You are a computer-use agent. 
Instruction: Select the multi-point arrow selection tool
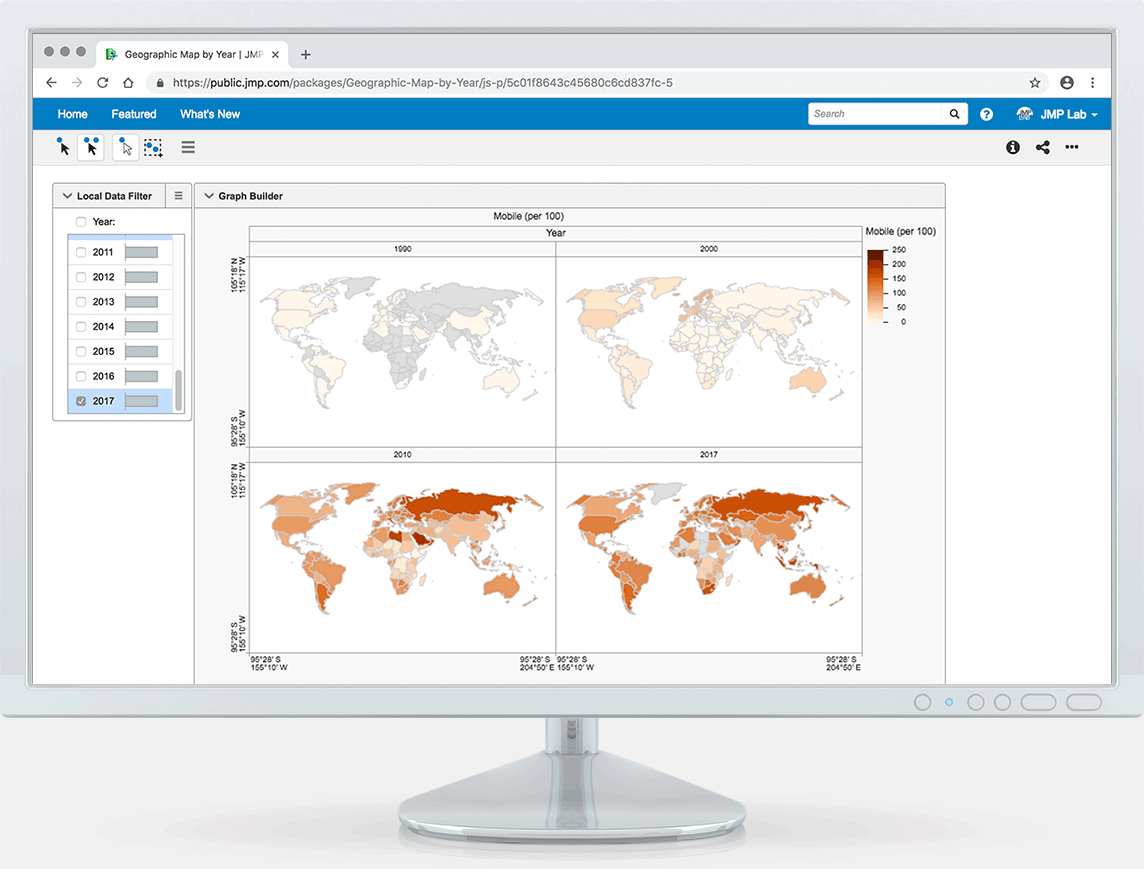[x=91, y=147]
